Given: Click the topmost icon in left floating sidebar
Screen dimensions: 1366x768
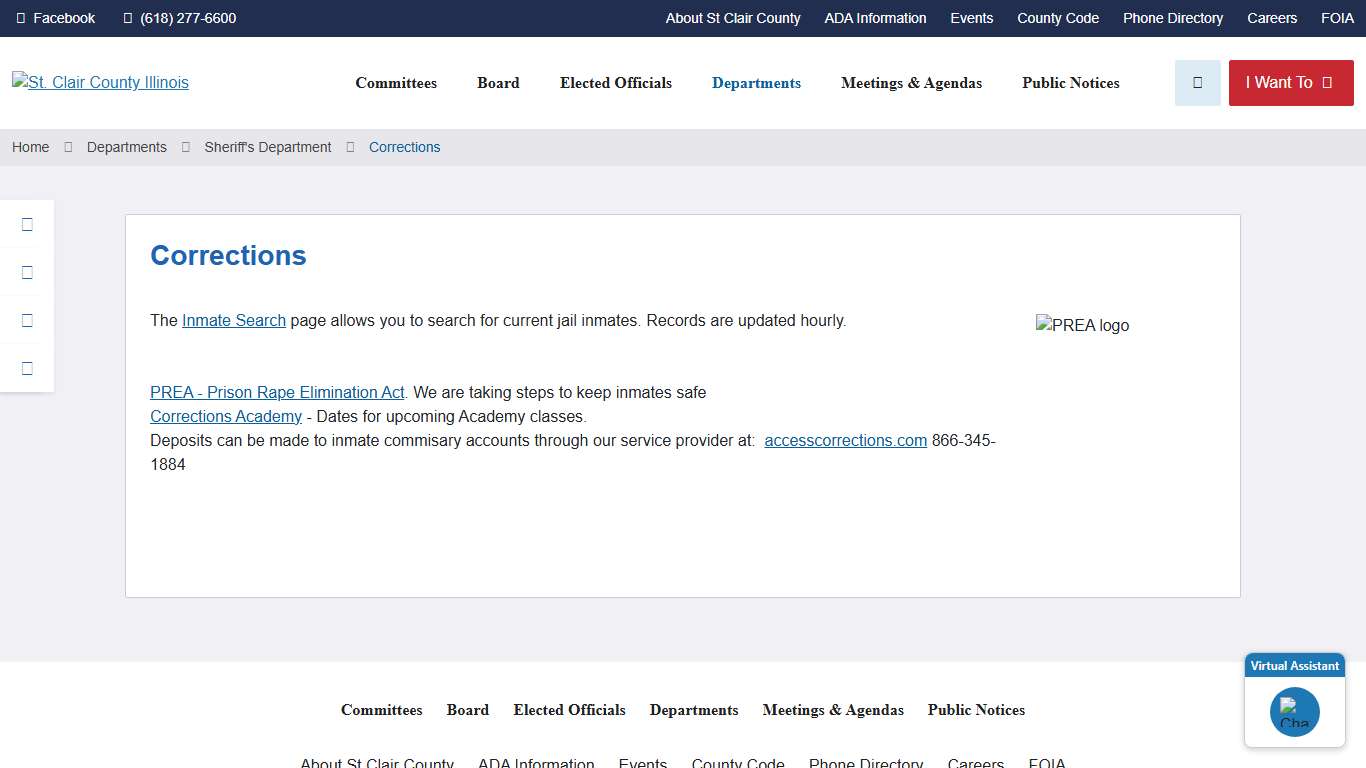Looking at the screenshot, I should [27, 224].
